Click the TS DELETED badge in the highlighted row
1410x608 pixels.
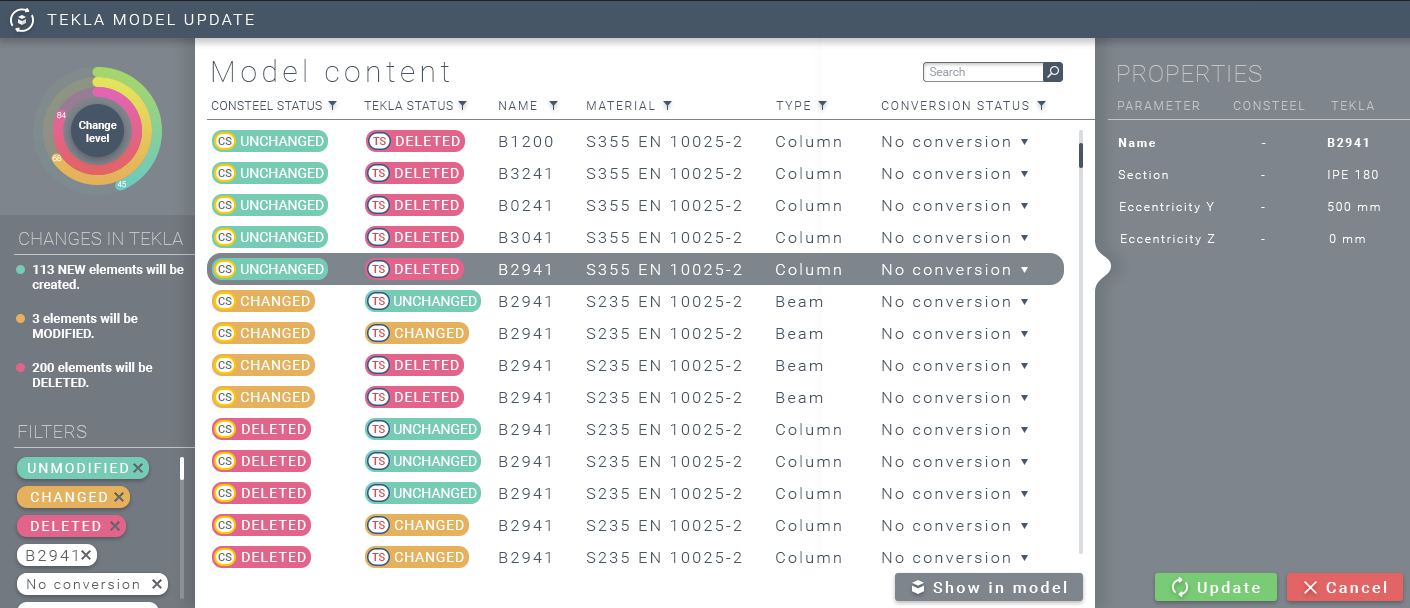click(x=415, y=269)
